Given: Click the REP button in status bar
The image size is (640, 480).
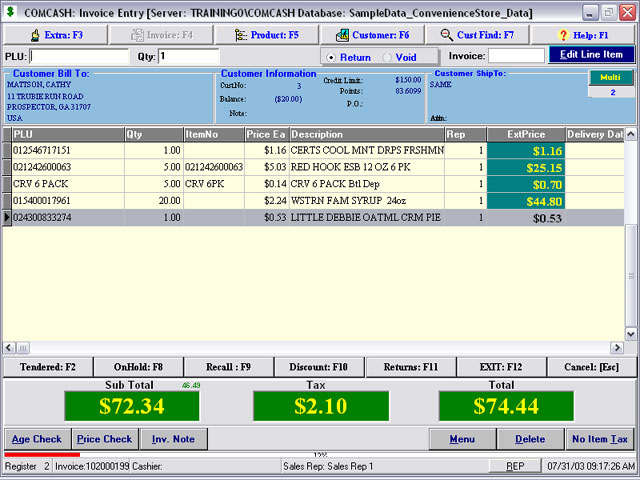Looking at the screenshot, I should (515, 466).
